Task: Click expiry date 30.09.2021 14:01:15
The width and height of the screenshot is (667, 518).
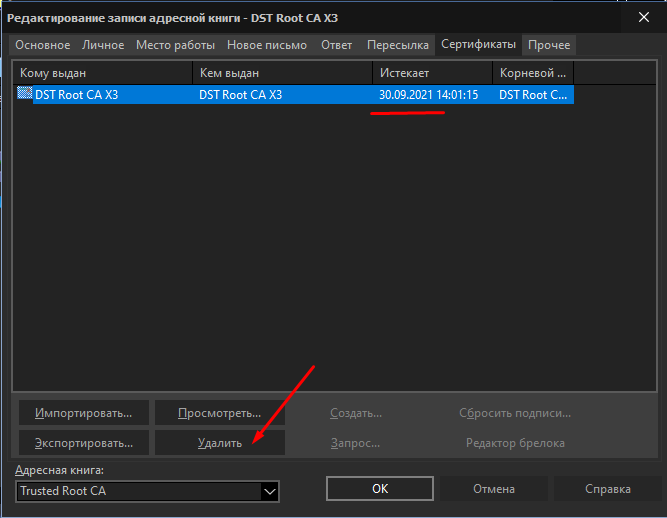Action: (x=428, y=94)
